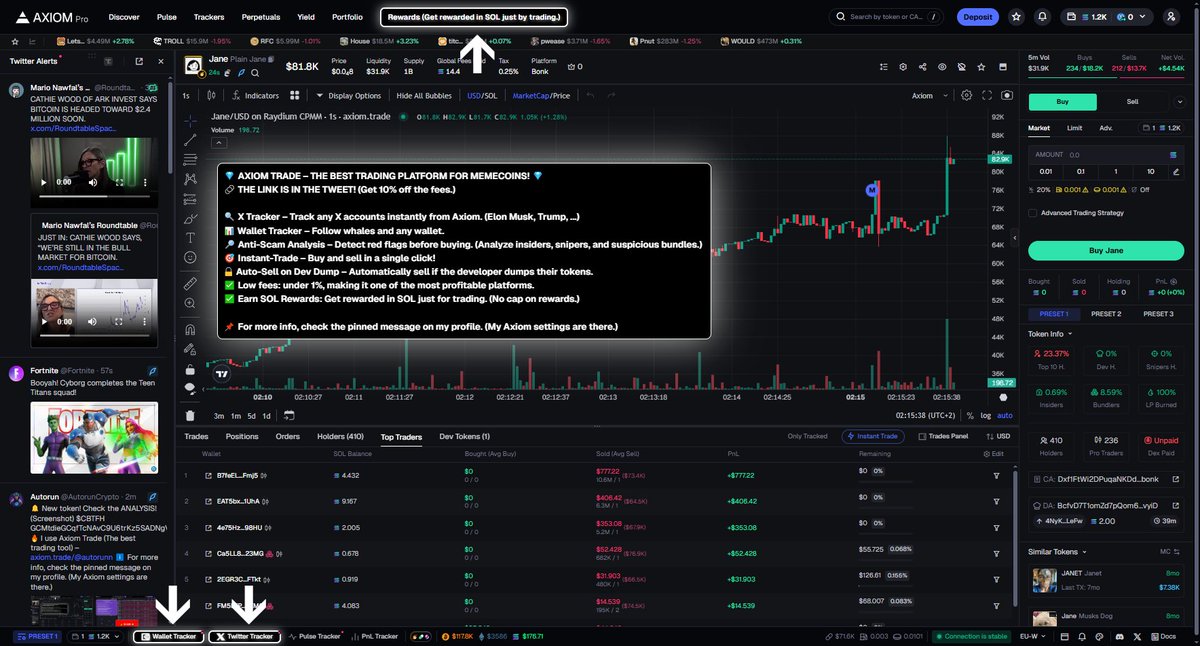Toggle the Only Tracked filter
The width and height of the screenshot is (1200, 646).
(x=808, y=437)
